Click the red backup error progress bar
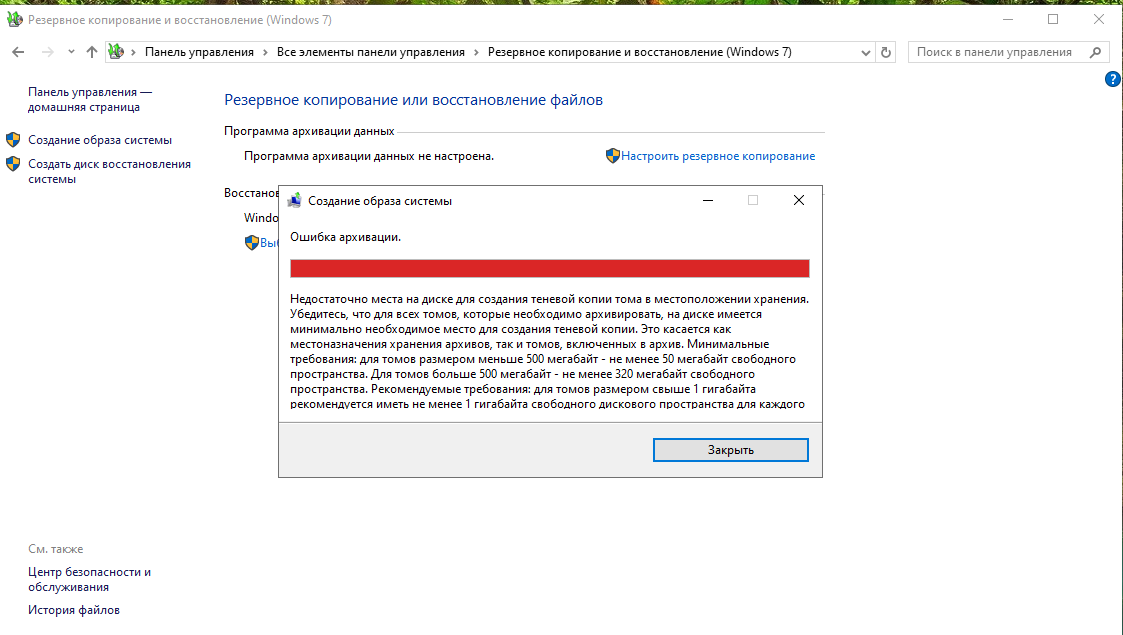The width and height of the screenshot is (1123, 635). [x=549, y=268]
